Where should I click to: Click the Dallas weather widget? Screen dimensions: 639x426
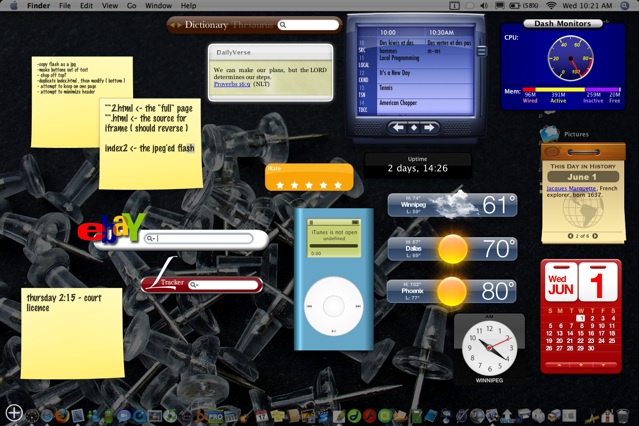(452, 249)
